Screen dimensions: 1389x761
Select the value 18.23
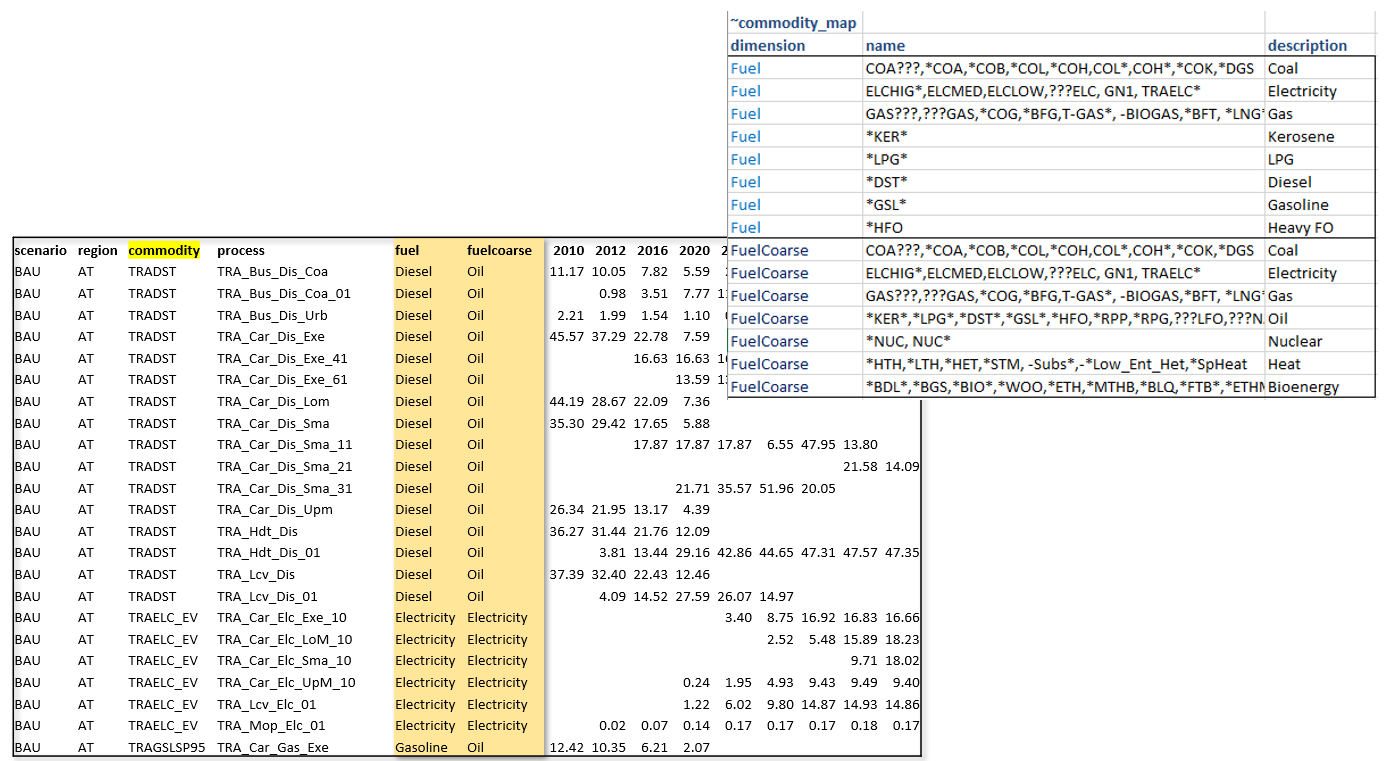point(902,639)
